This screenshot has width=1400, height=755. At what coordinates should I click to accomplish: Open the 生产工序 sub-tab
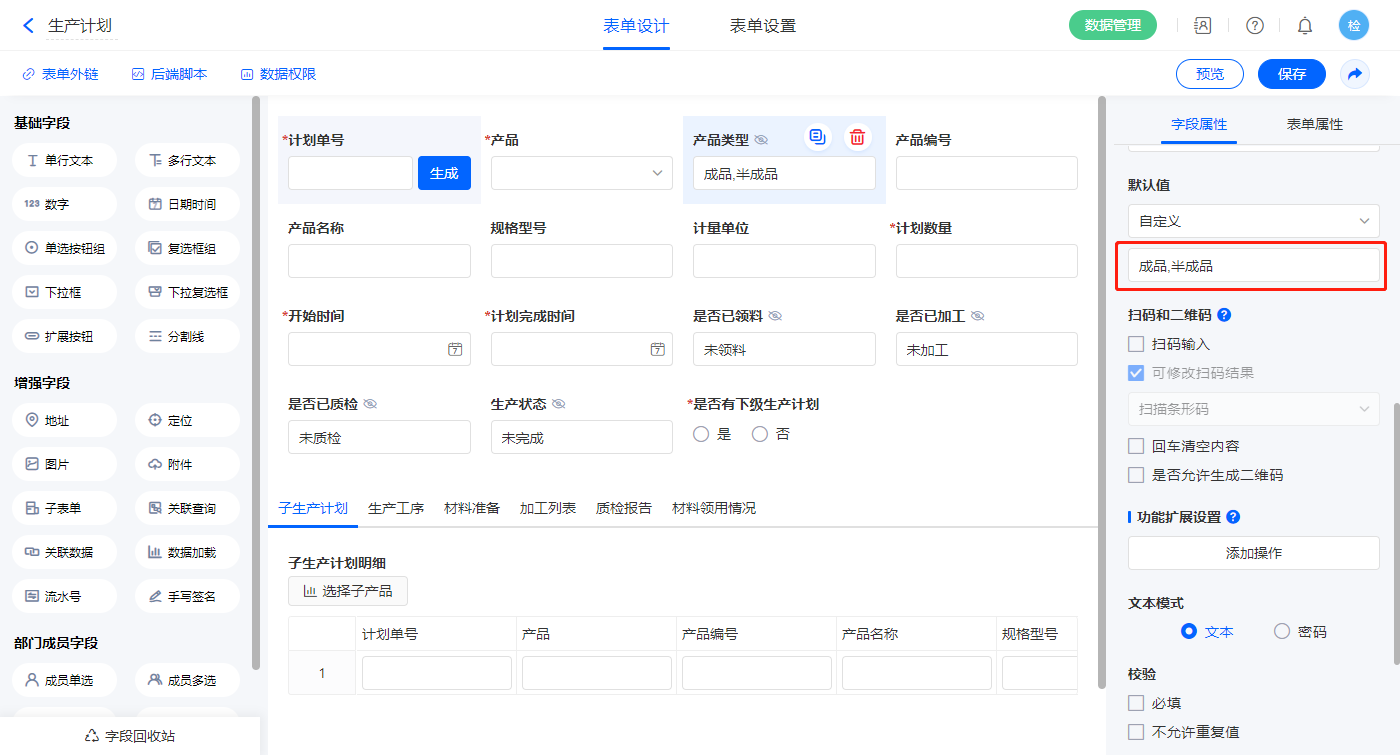[396, 508]
